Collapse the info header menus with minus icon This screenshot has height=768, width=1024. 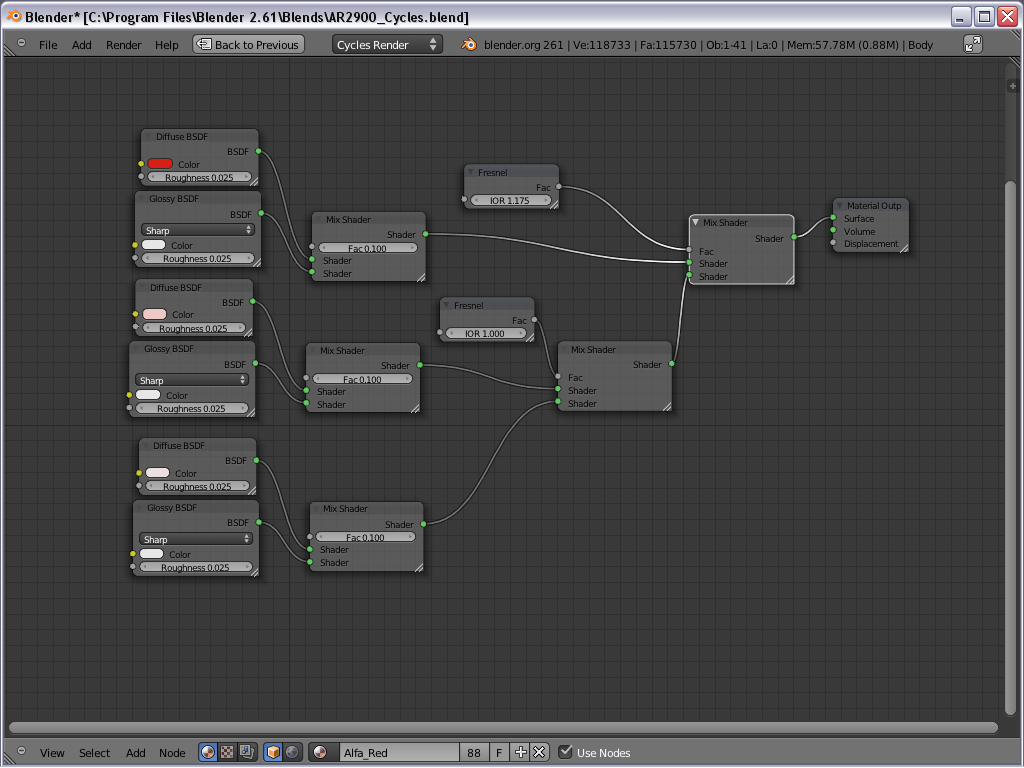[22, 42]
